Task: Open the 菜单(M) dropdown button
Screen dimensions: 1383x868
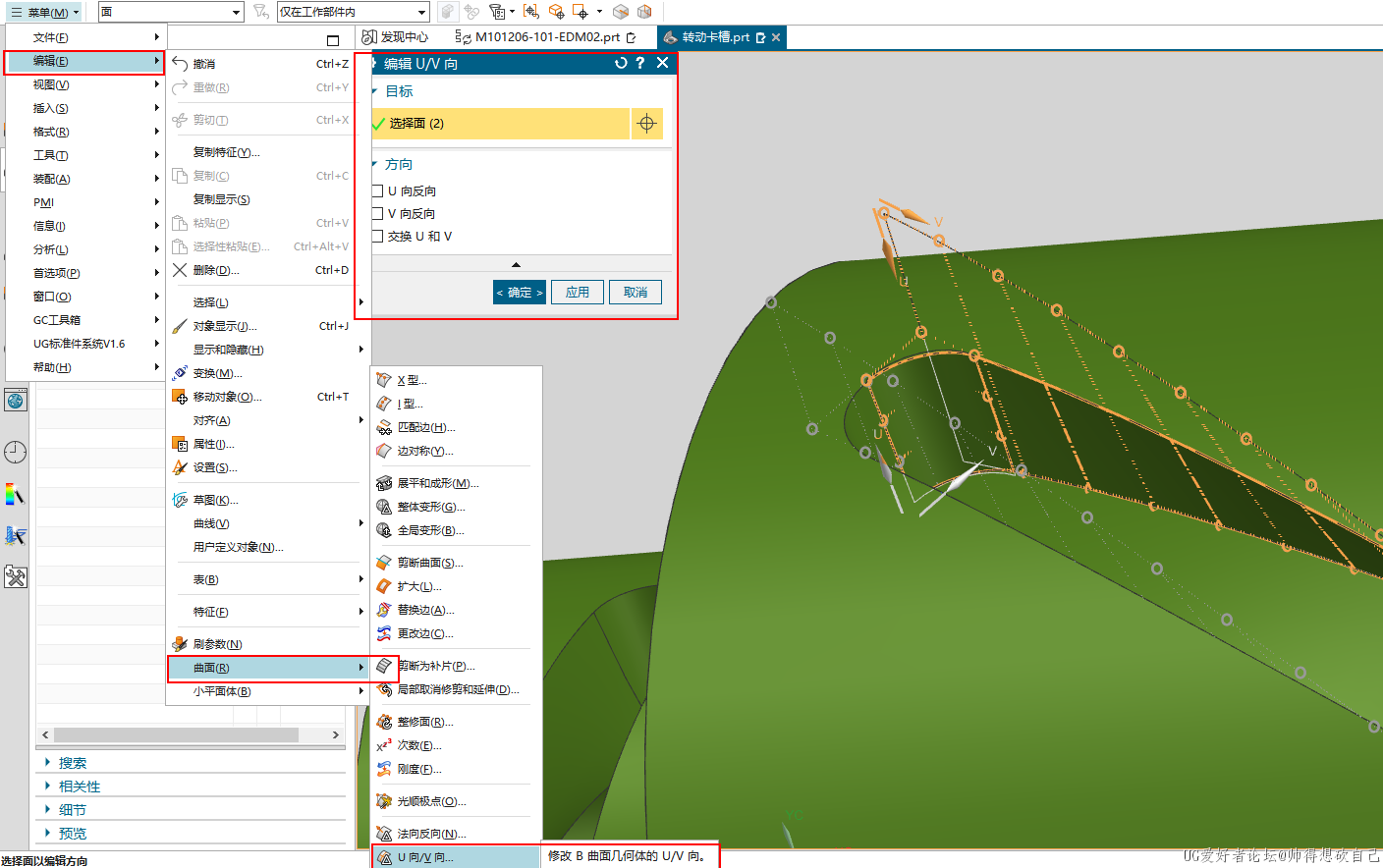Action: pyautogui.click(x=44, y=12)
